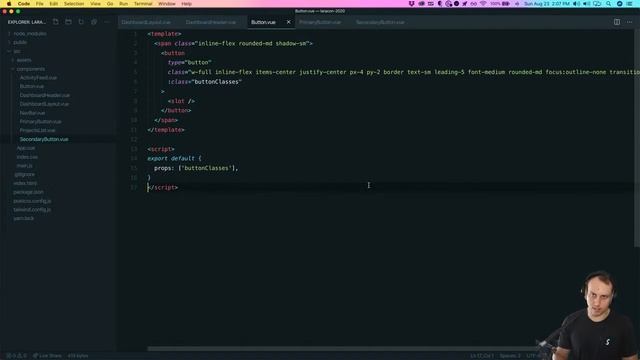Click the New Folder icon in Explorer header
The height and width of the screenshot is (360, 640).
[68, 22]
